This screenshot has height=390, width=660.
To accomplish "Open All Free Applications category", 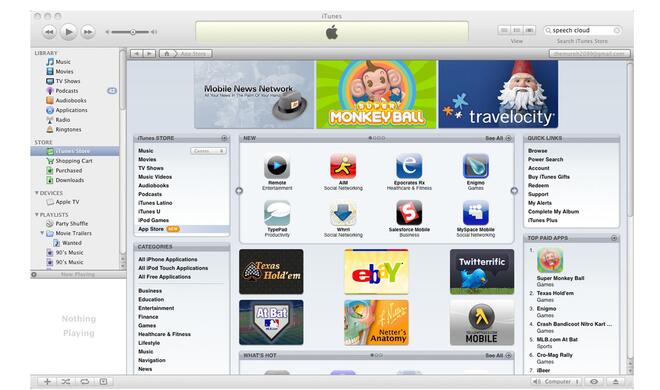I will pyautogui.click(x=165, y=277).
